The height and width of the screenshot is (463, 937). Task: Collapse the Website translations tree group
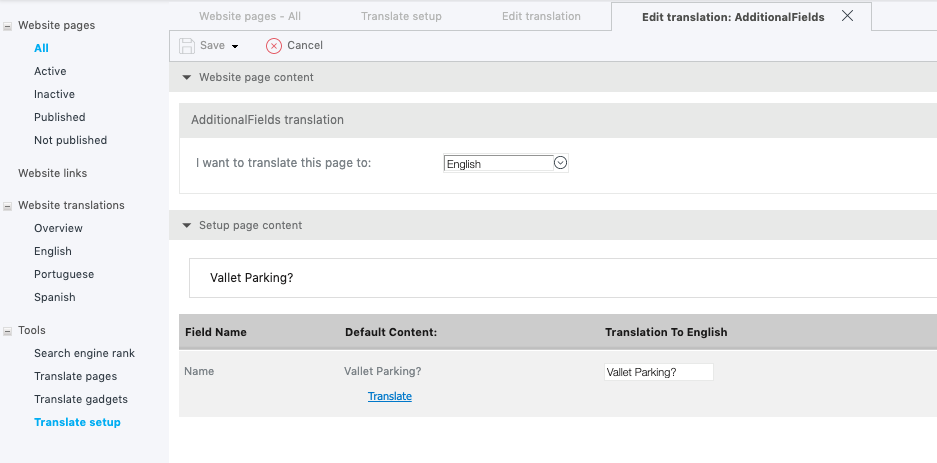click(x=8, y=206)
